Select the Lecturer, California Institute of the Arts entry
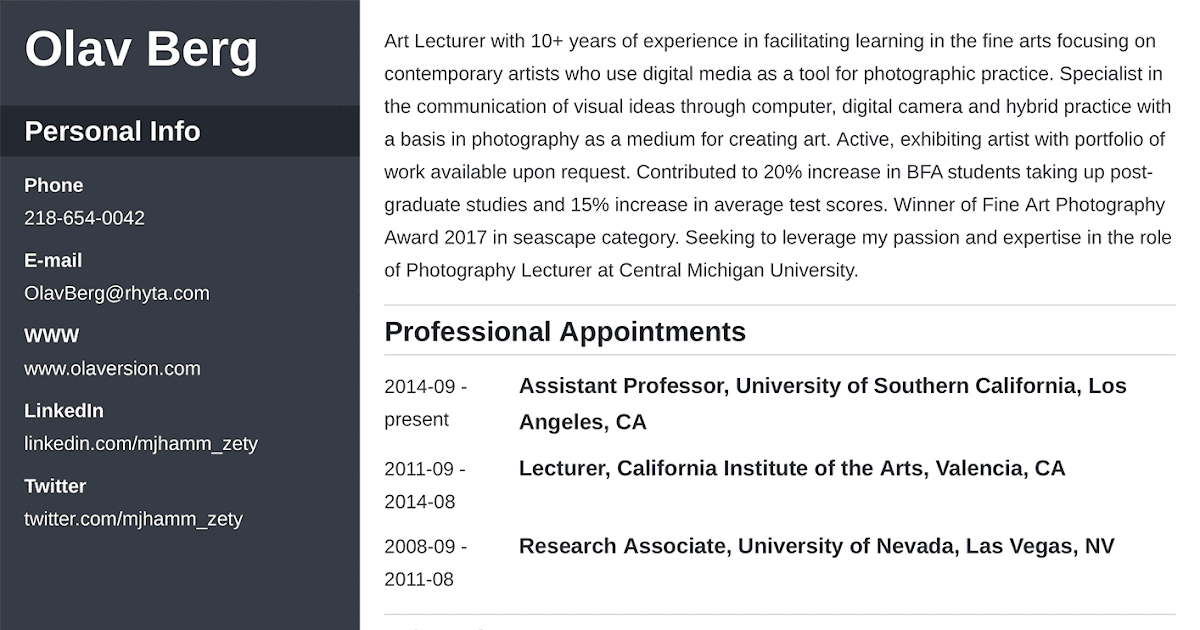The image size is (1200, 630). coord(792,468)
